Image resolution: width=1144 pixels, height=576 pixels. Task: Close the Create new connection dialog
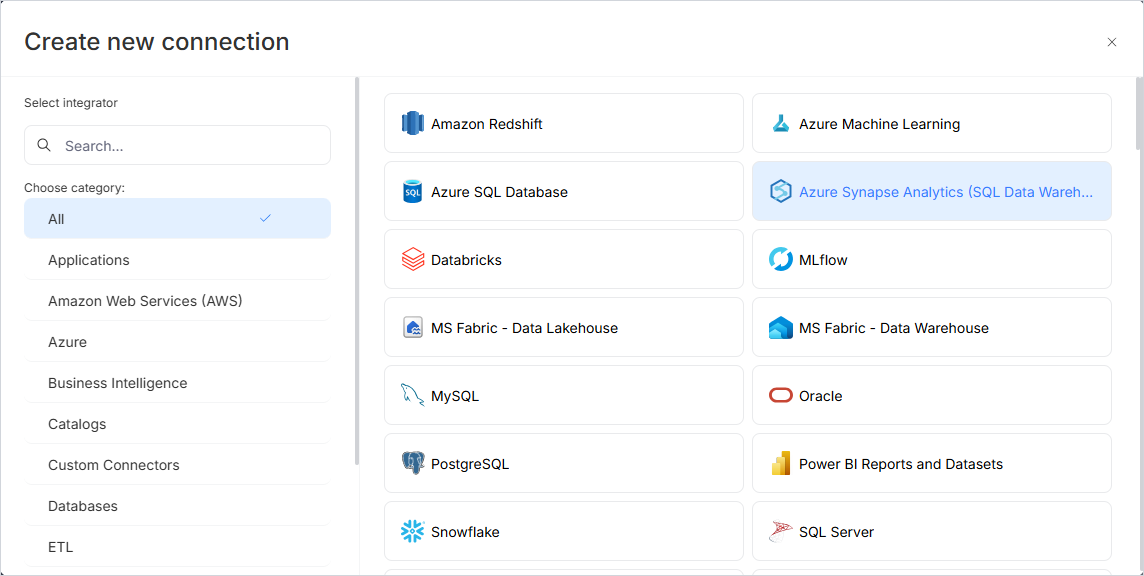pyautogui.click(x=1111, y=42)
